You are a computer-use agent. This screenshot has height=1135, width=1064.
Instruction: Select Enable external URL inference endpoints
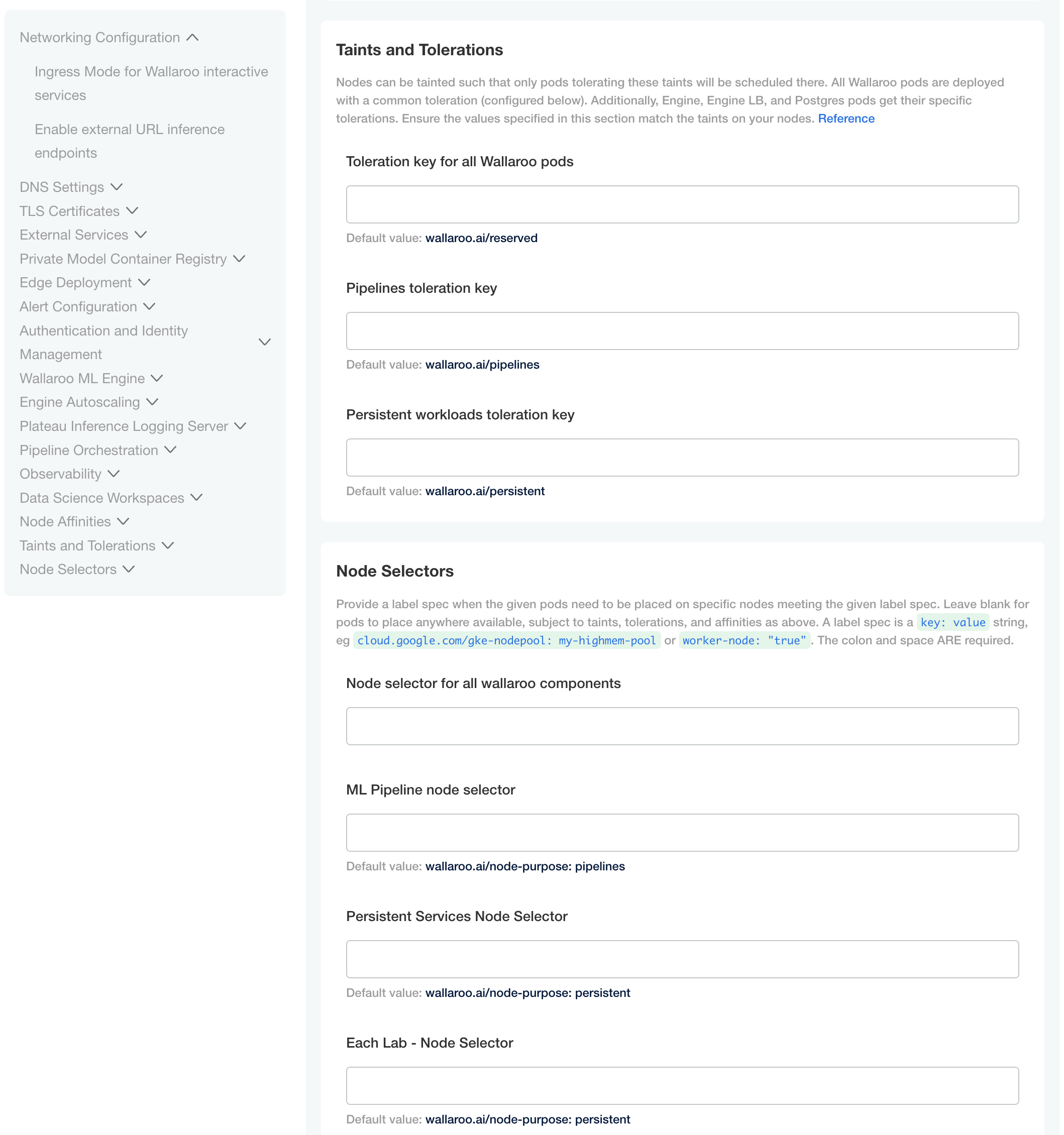(x=130, y=141)
